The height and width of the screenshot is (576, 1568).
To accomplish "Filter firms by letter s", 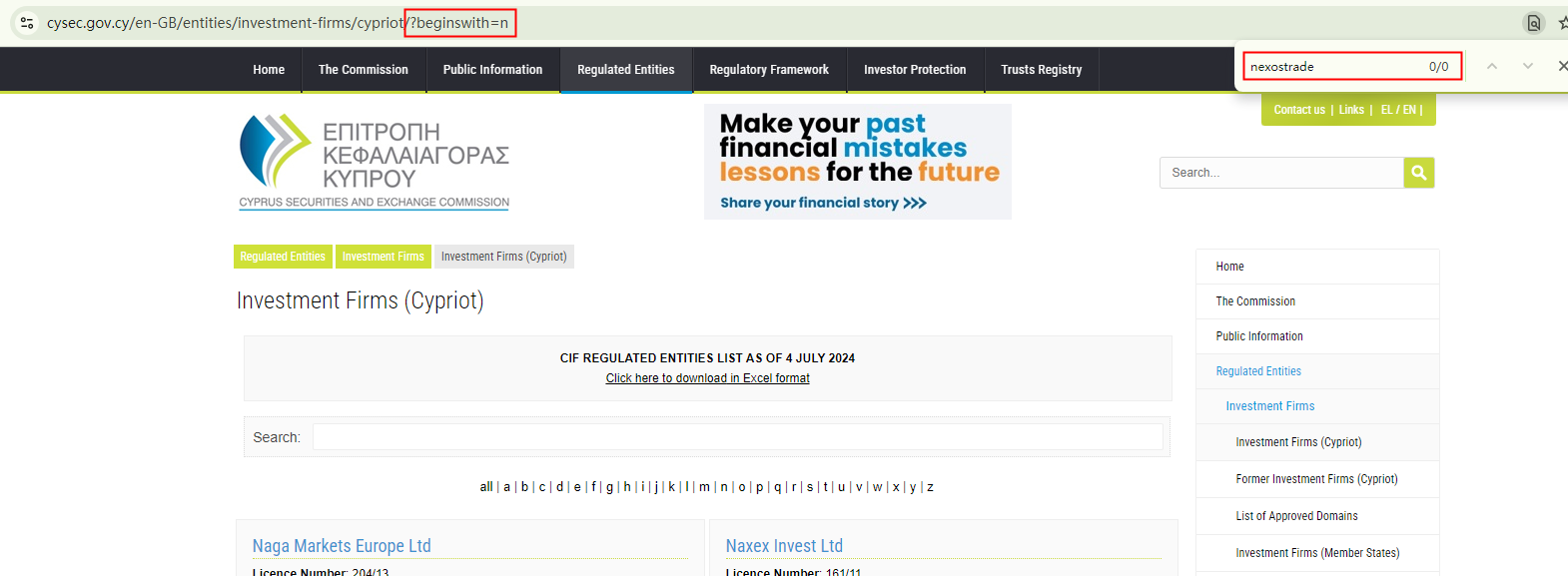I will tap(810, 487).
